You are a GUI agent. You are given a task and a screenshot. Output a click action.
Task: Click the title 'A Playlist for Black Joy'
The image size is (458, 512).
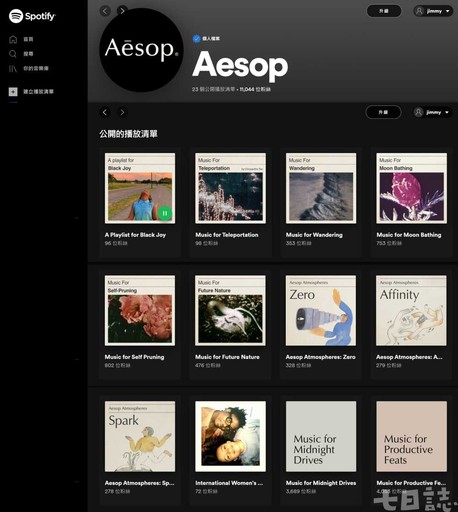(x=135, y=235)
